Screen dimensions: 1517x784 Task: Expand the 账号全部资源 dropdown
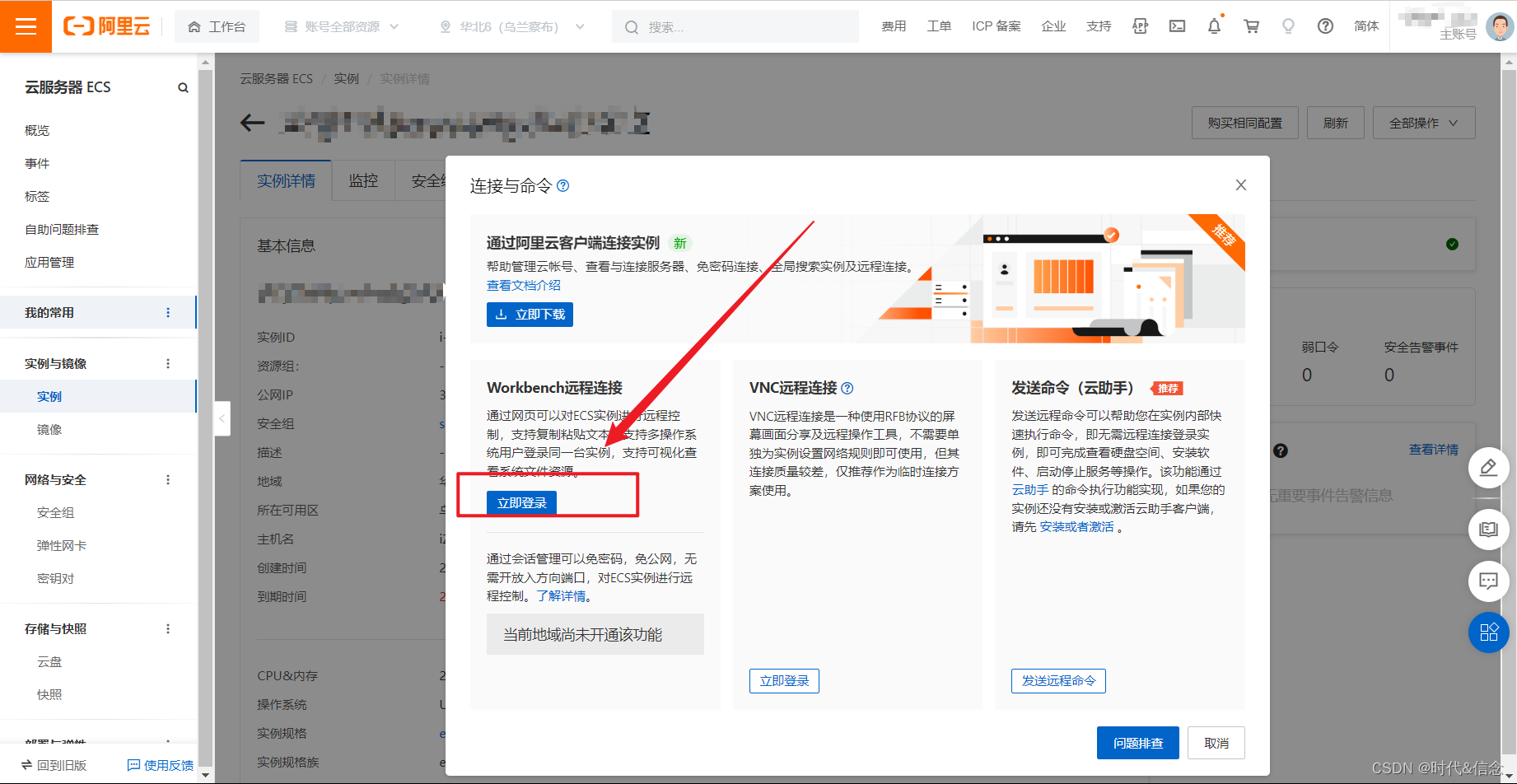point(341,26)
